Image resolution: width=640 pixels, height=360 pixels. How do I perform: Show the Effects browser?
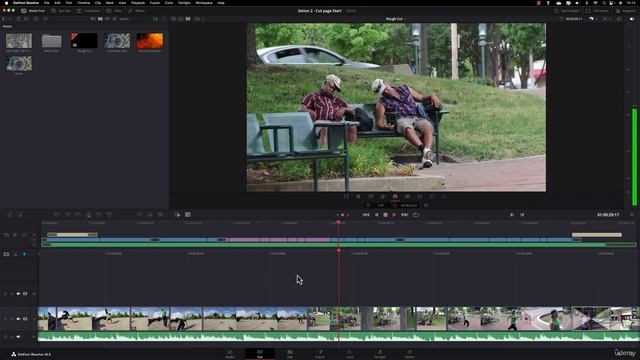point(137,11)
